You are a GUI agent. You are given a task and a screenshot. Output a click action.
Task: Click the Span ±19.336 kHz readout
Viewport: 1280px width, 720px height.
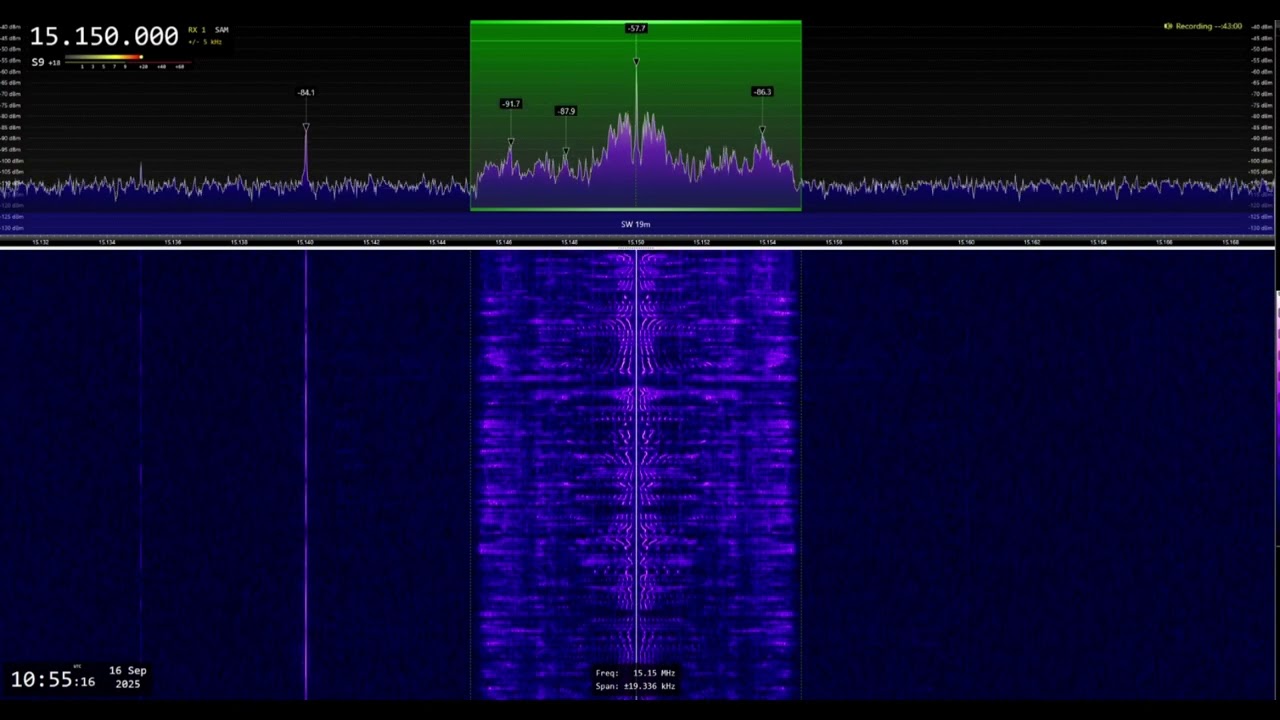(635, 686)
